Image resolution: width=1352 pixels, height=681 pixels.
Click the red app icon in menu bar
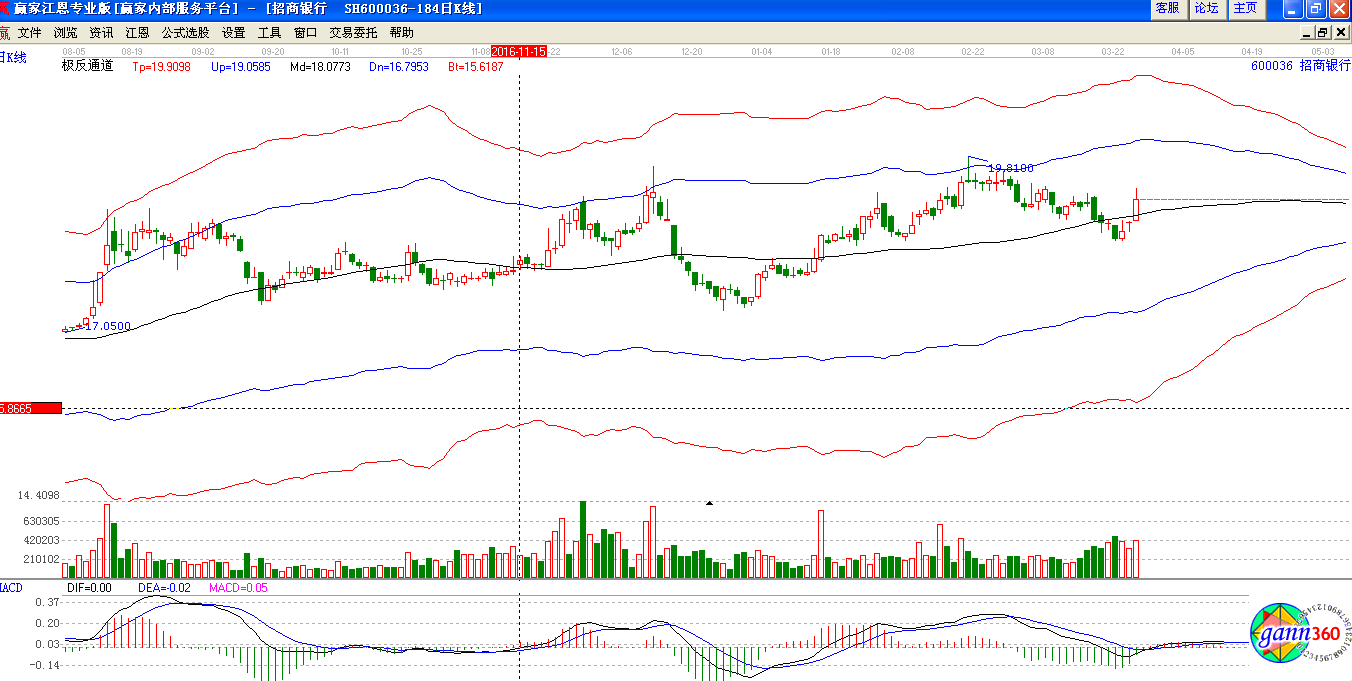click(x=5, y=33)
